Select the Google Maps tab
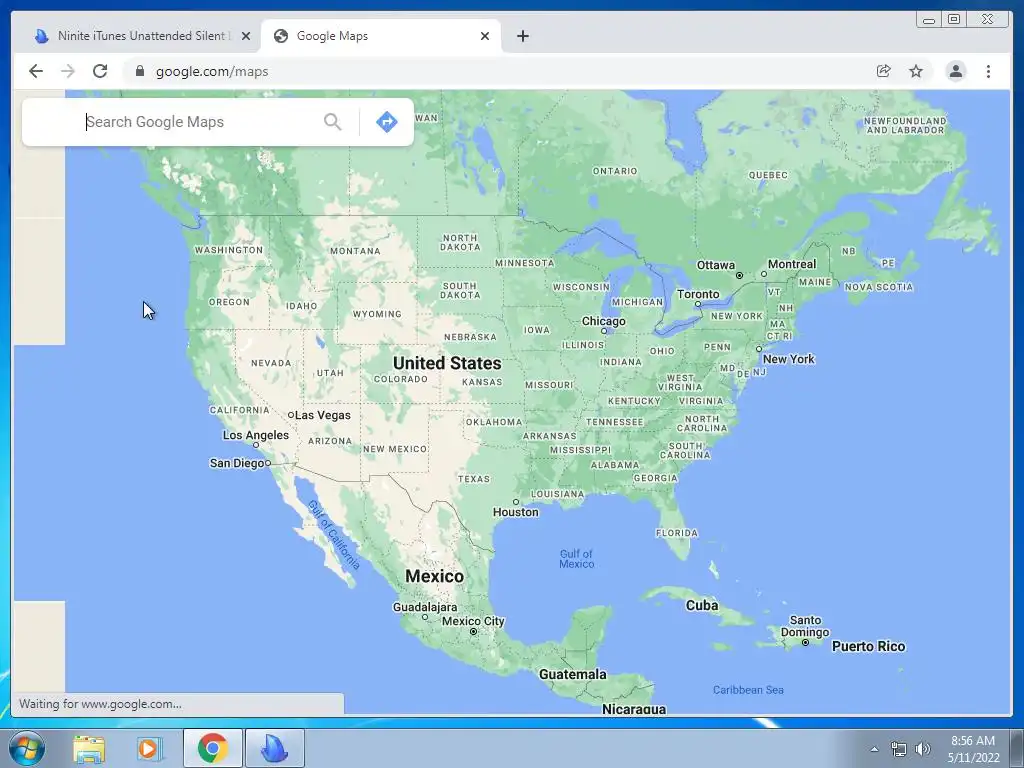Viewport: 1024px width, 768px height. click(381, 36)
